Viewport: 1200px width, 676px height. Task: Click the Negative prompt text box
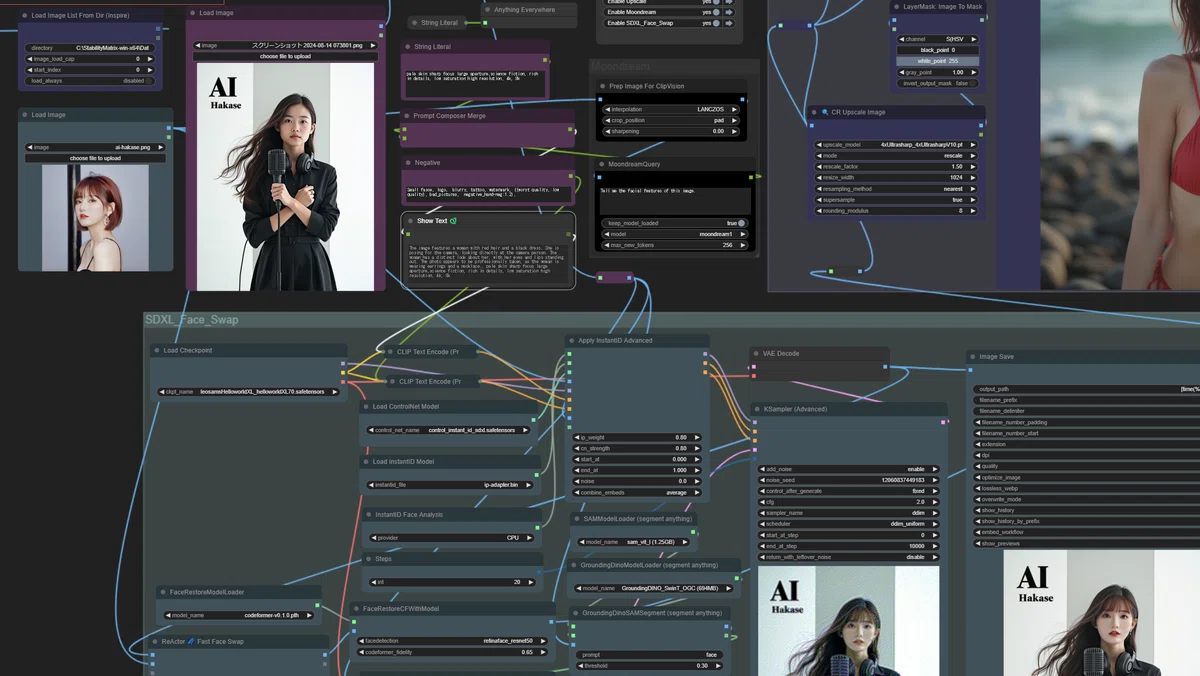[x=489, y=193]
